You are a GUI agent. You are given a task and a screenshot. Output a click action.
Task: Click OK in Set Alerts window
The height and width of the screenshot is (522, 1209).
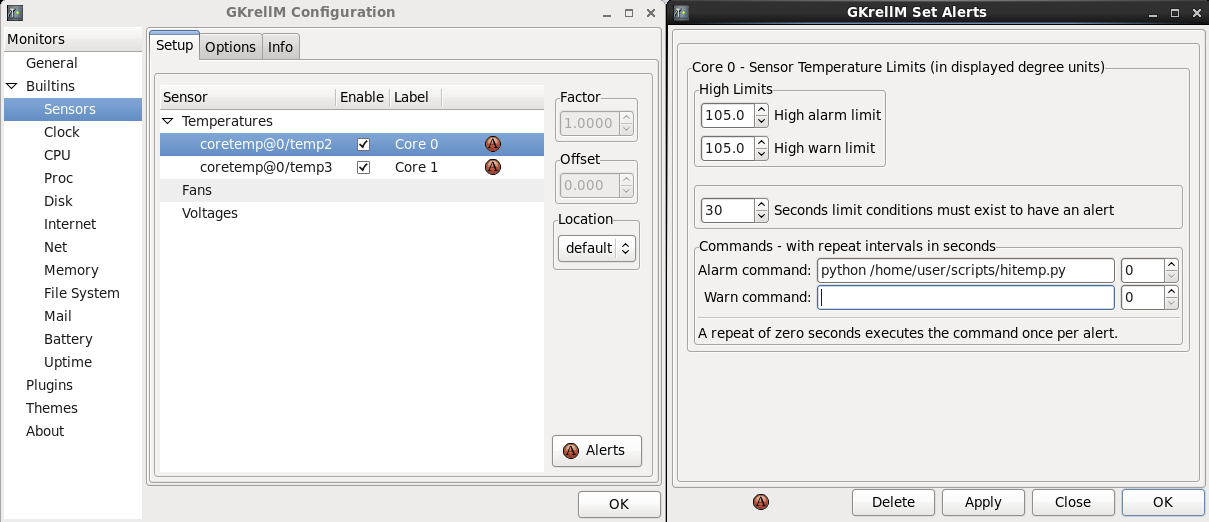point(1163,502)
